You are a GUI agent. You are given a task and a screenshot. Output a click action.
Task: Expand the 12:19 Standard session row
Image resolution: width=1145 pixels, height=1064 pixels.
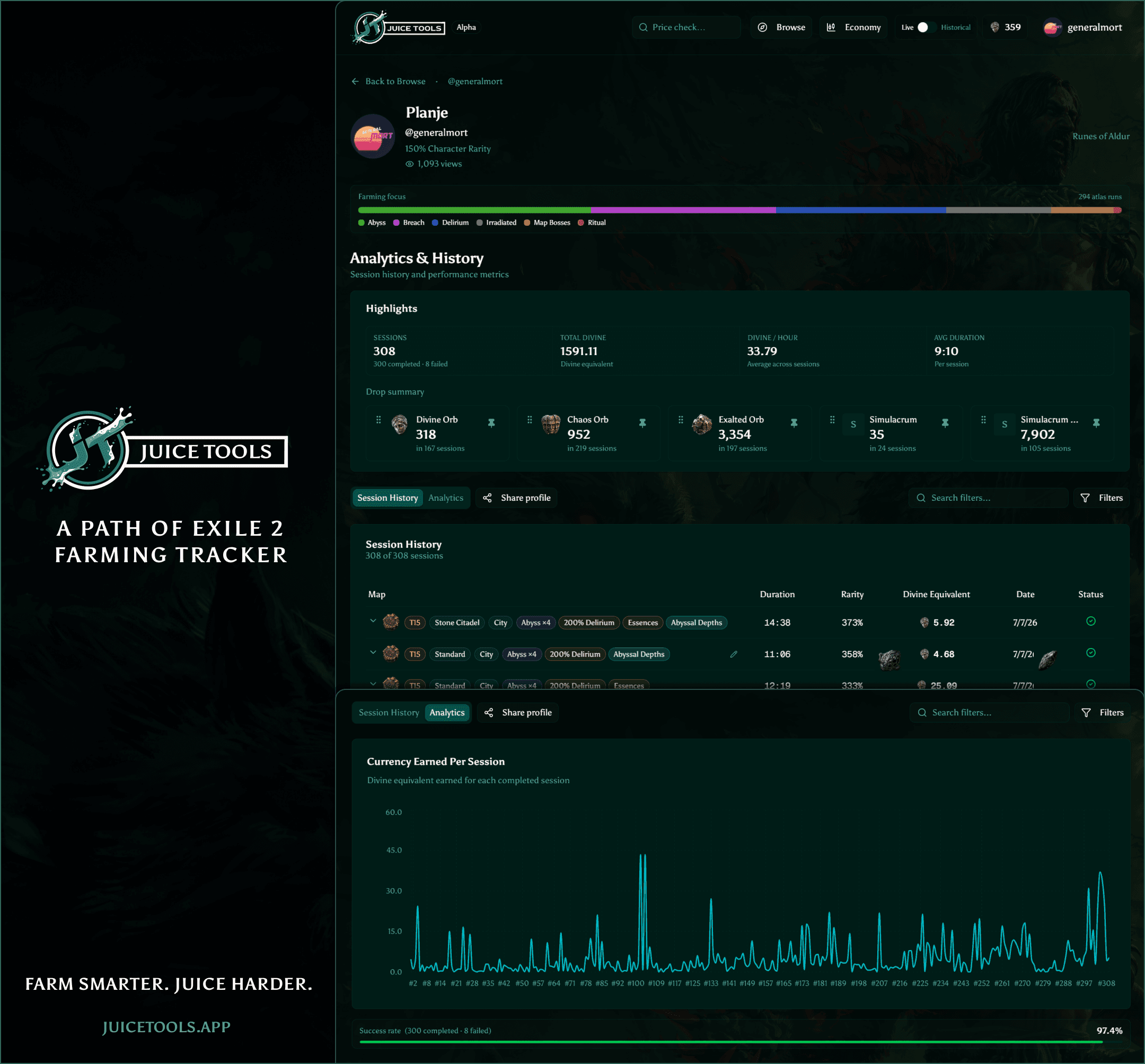[373, 684]
